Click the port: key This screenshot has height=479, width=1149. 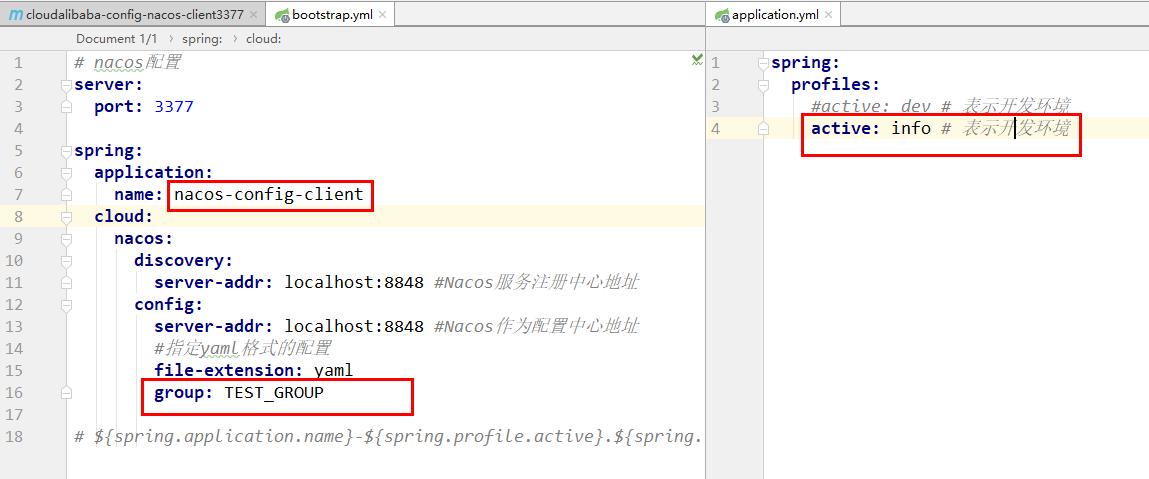(x=119, y=107)
